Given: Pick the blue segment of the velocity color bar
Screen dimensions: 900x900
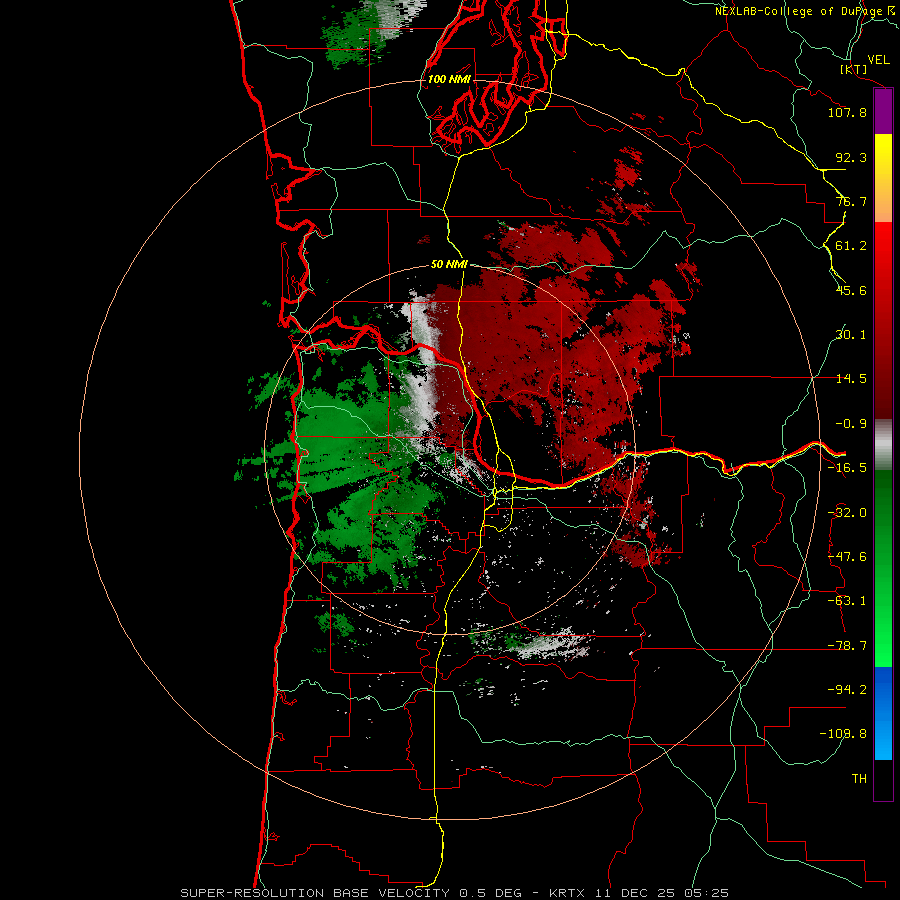Looking at the screenshot, I should click(x=883, y=713).
